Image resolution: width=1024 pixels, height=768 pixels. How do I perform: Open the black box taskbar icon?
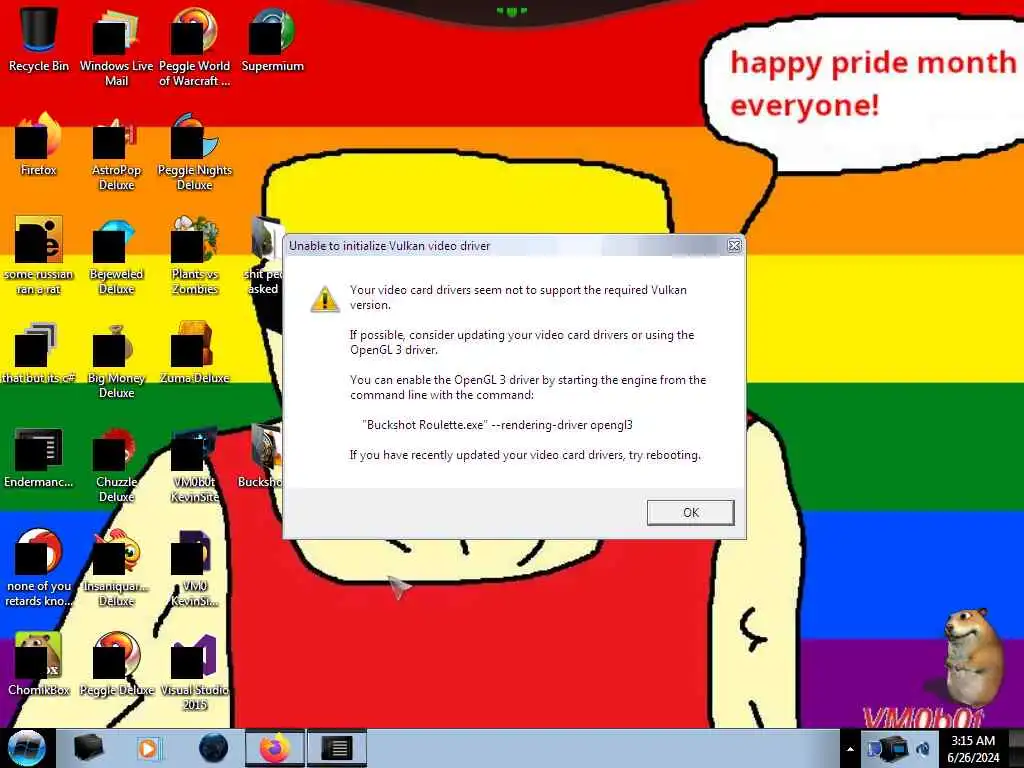pos(88,748)
